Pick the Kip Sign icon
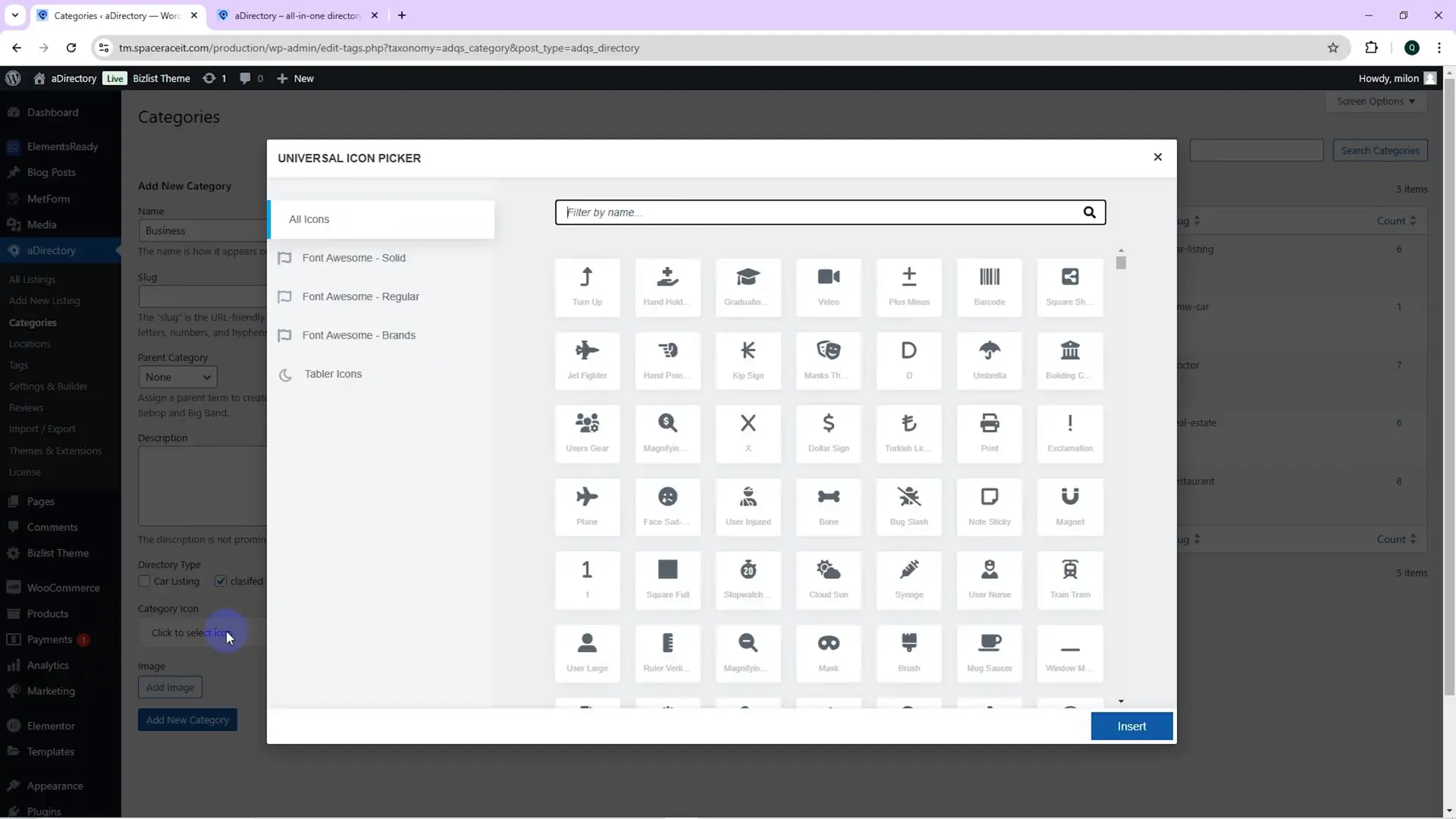This screenshot has width=1456, height=819. tap(748, 361)
